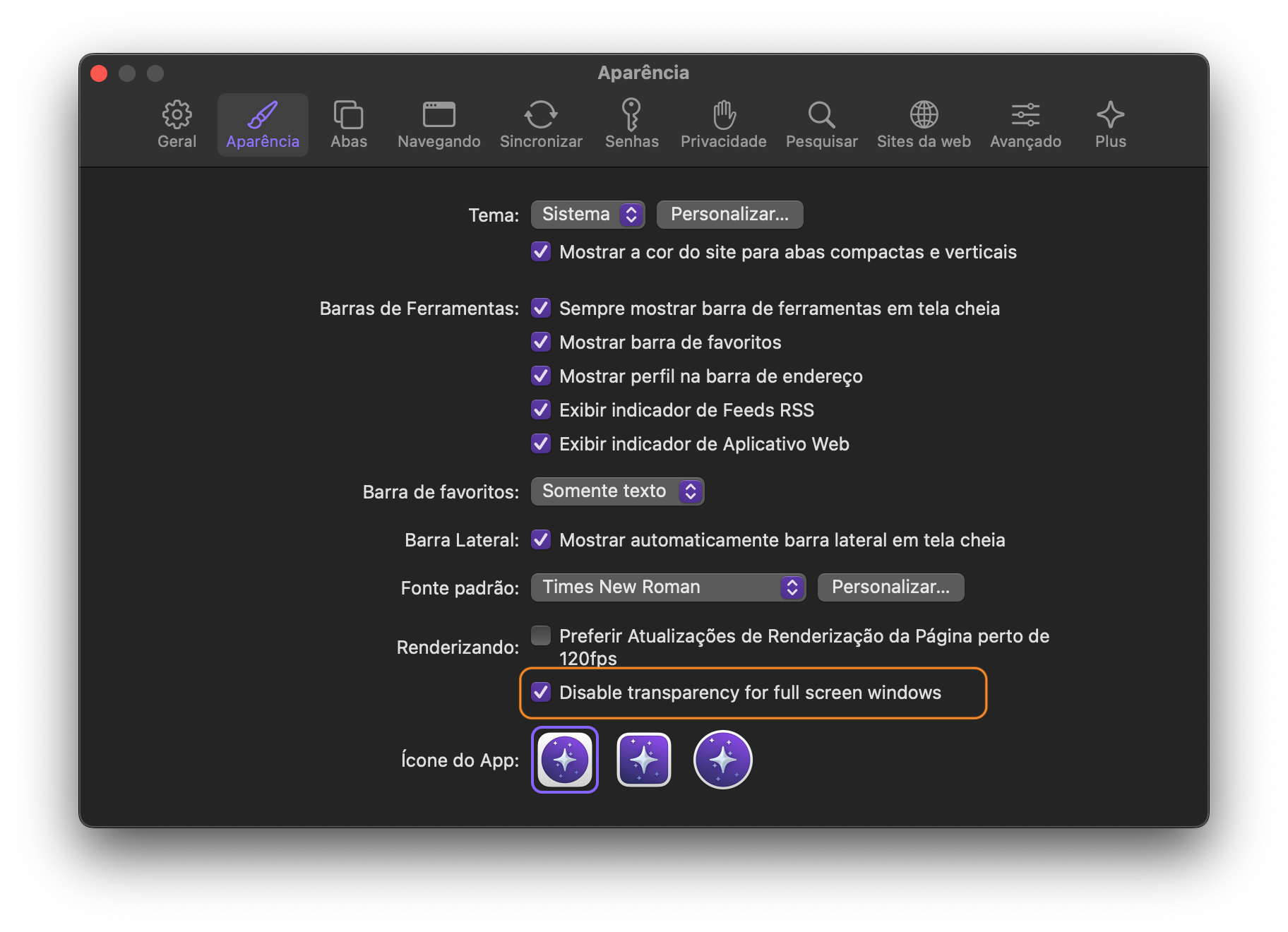
Task: Open the Geral gear settings pane
Action: (x=177, y=125)
